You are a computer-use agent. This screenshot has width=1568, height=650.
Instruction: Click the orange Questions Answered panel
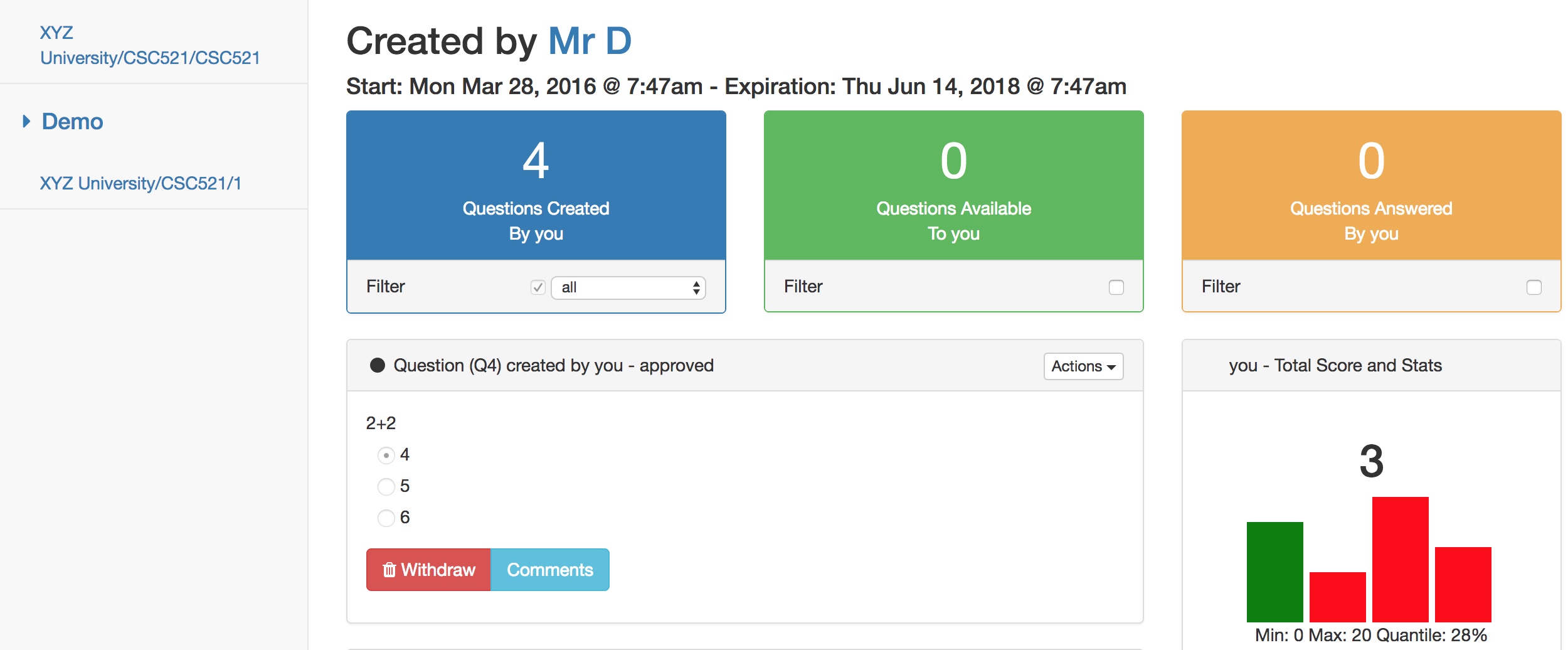(x=1371, y=186)
